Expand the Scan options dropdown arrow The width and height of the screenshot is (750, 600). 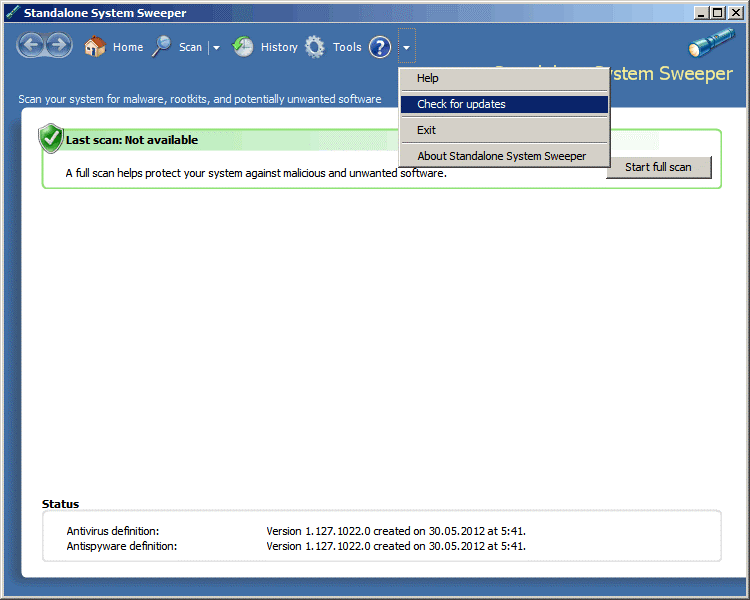[216, 47]
